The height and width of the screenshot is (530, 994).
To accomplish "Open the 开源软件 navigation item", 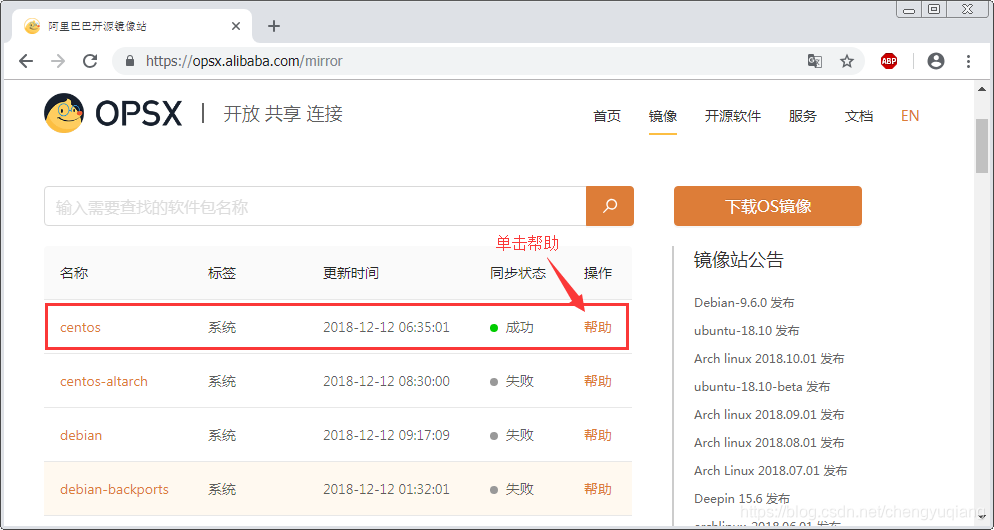I will 733,116.
